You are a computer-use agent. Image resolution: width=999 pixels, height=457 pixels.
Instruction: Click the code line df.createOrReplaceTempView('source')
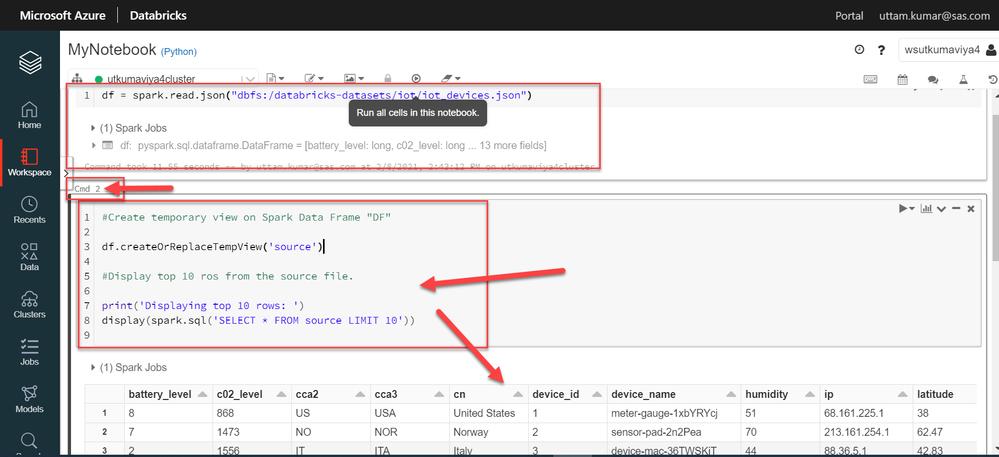point(213,246)
